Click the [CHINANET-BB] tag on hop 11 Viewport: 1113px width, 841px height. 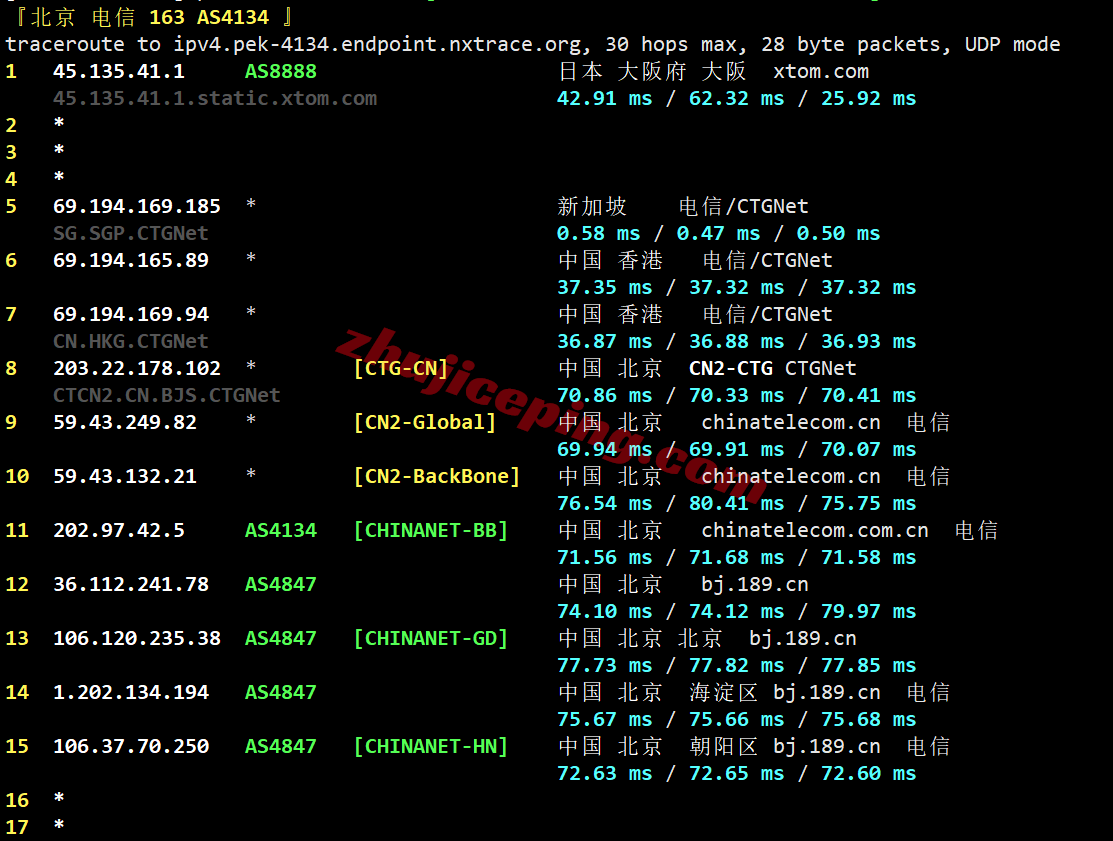coord(431,530)
